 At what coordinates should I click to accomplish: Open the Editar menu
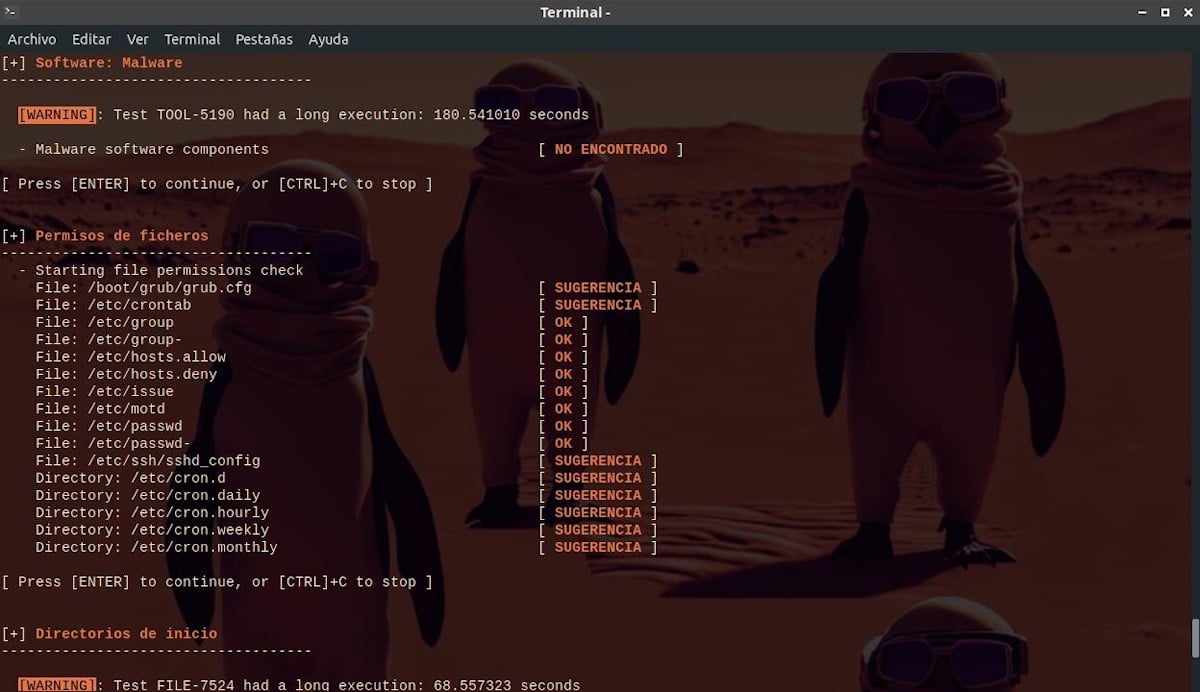91,39
